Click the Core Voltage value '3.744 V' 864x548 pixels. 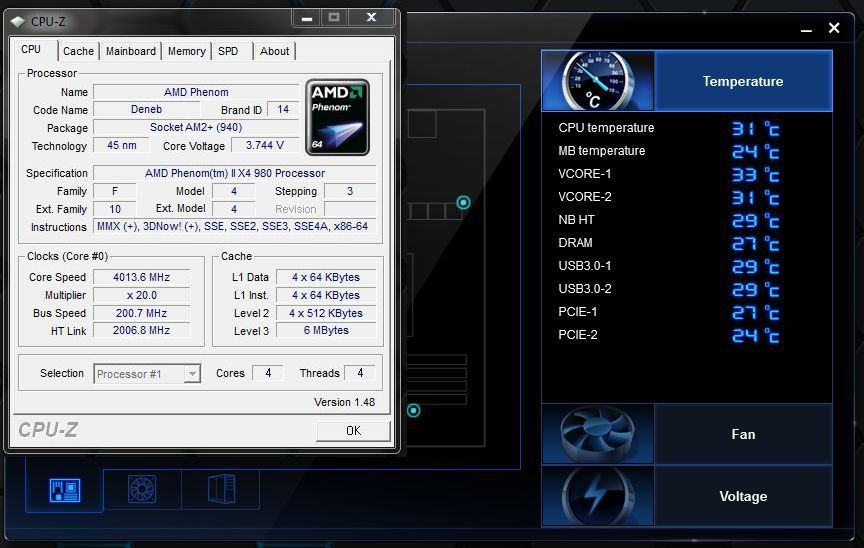[264, 145]
